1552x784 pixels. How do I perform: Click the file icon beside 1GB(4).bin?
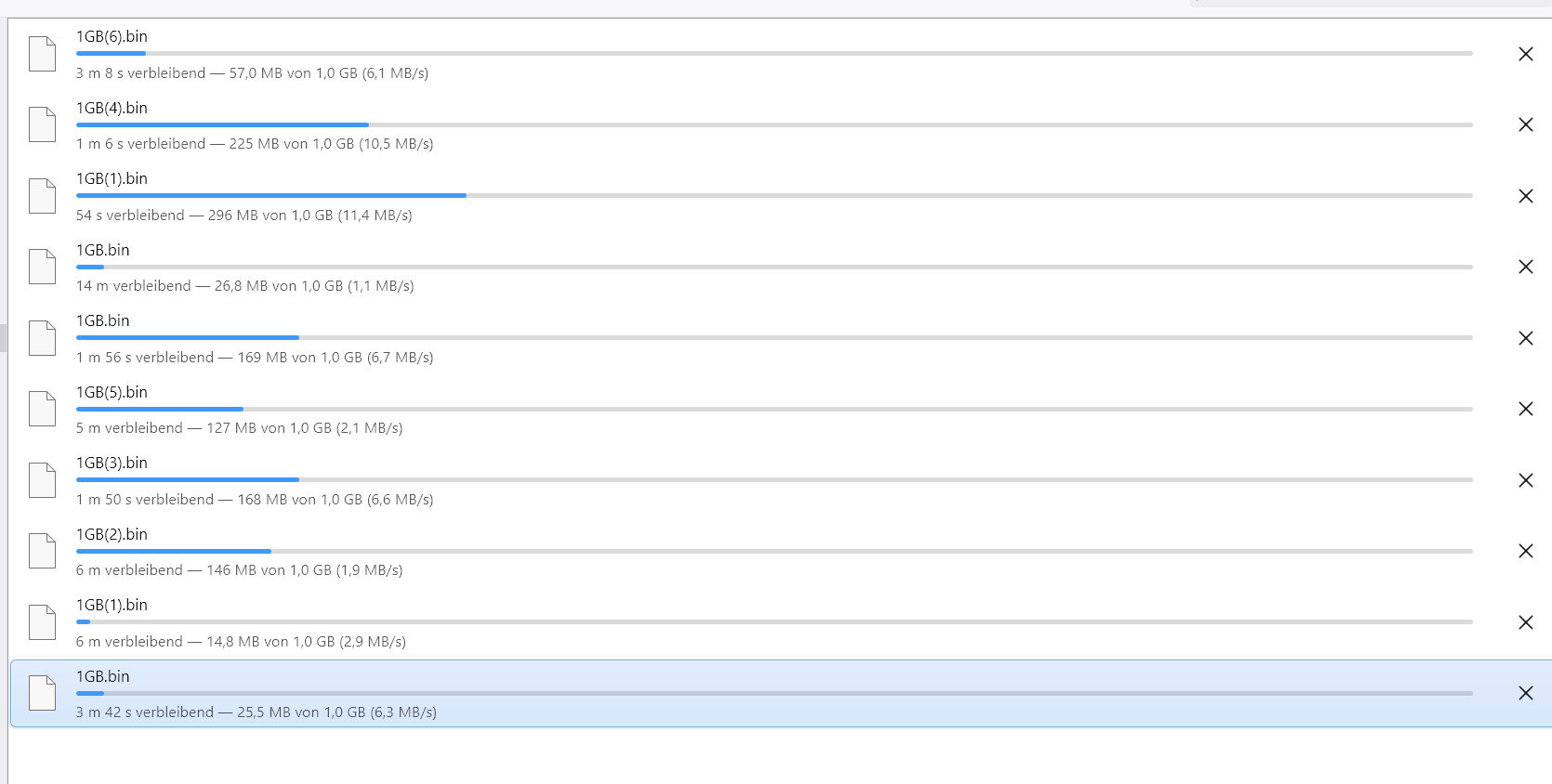(42, 124)
